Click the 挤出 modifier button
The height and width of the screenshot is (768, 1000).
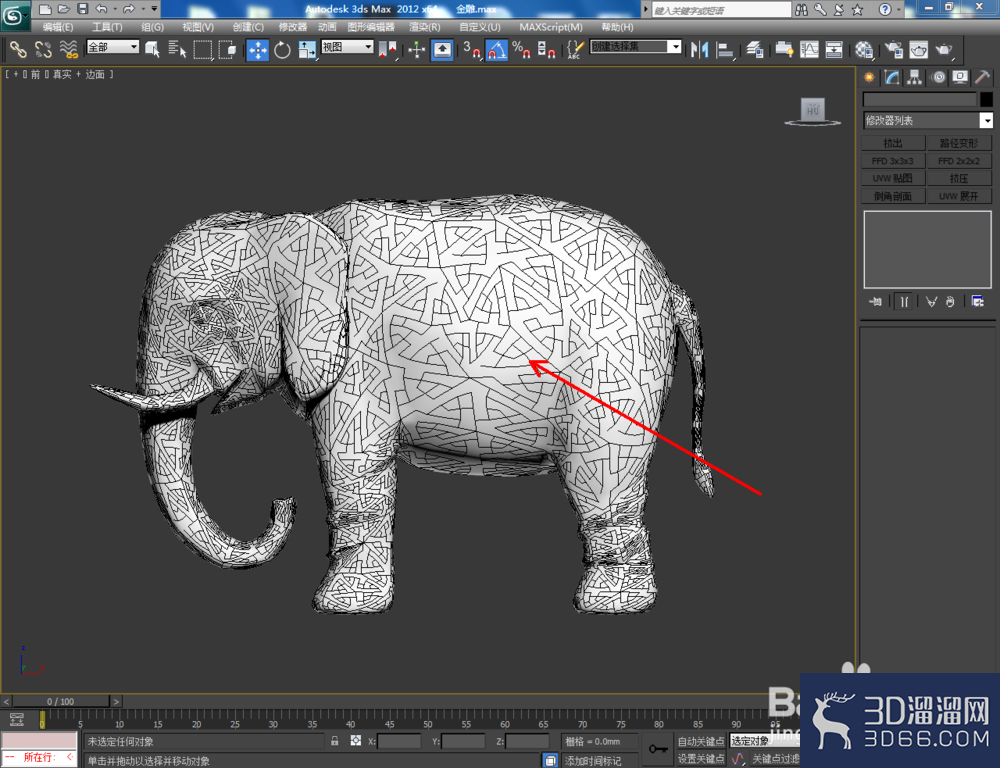coord(893,143)
